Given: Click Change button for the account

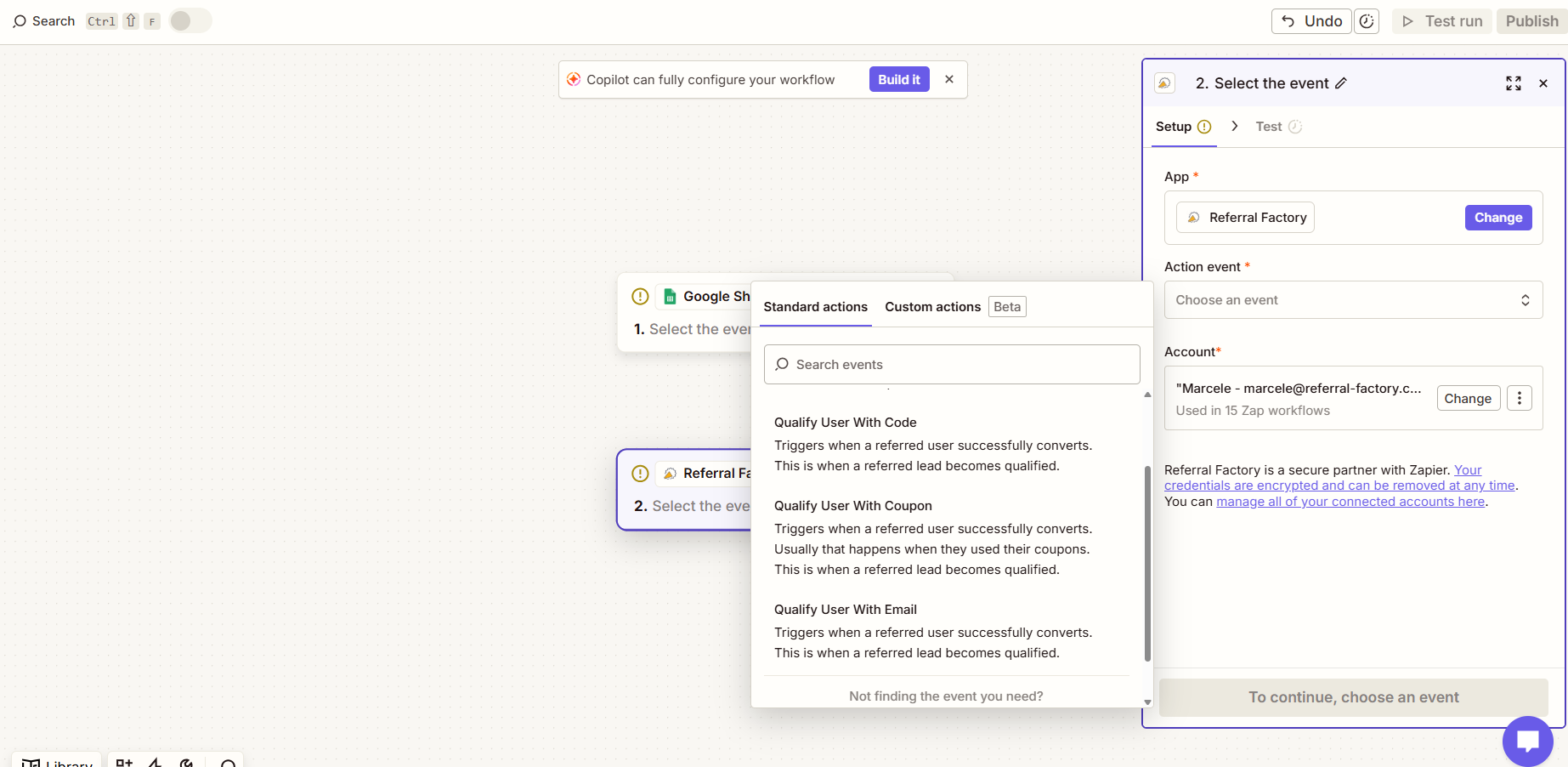Looking at the screenshot, I should click(1468, 398).
